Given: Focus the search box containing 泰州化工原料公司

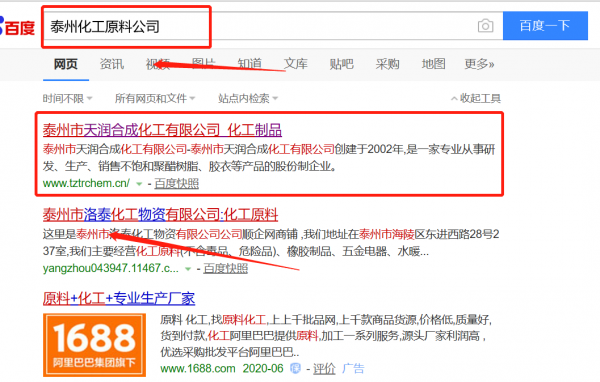Looking at the screenshot, I should click(x=272, y=26).
